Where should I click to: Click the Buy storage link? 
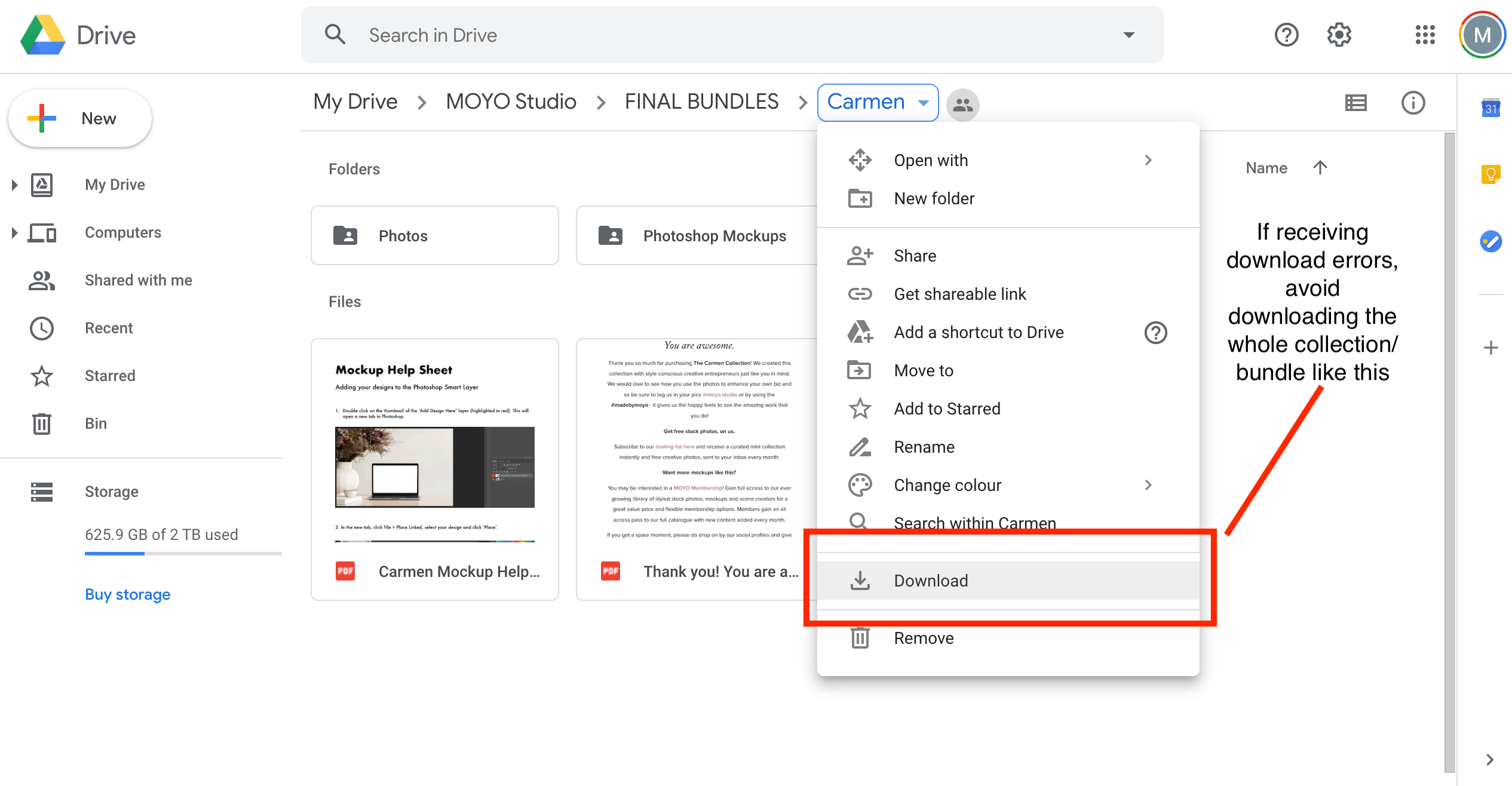tap(127, 594)
